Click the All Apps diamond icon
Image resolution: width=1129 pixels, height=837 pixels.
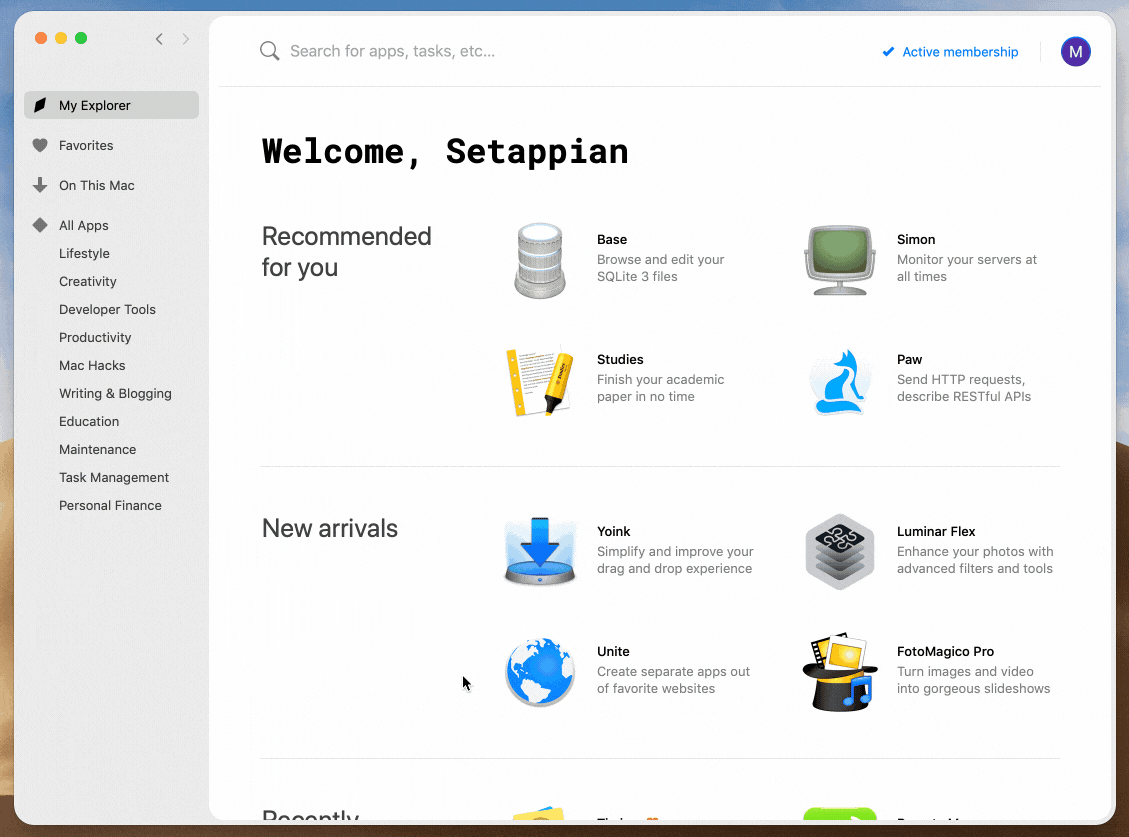[40, 225]
